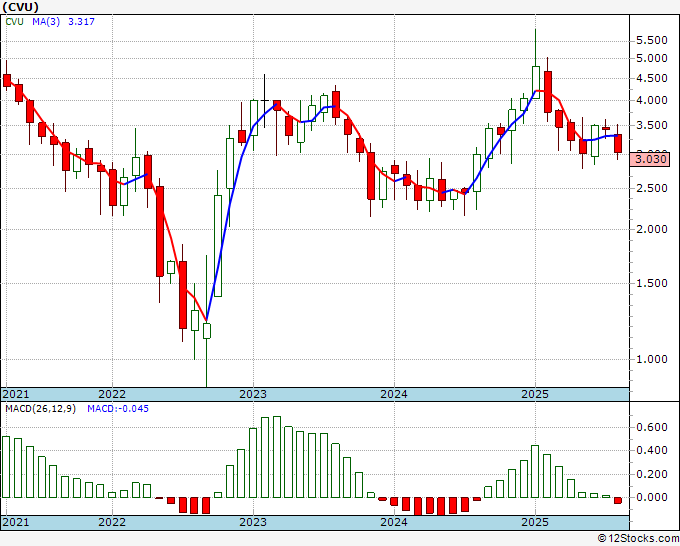
Task: Click 2021 on the price chart time axis
Action: coord(16,394)
